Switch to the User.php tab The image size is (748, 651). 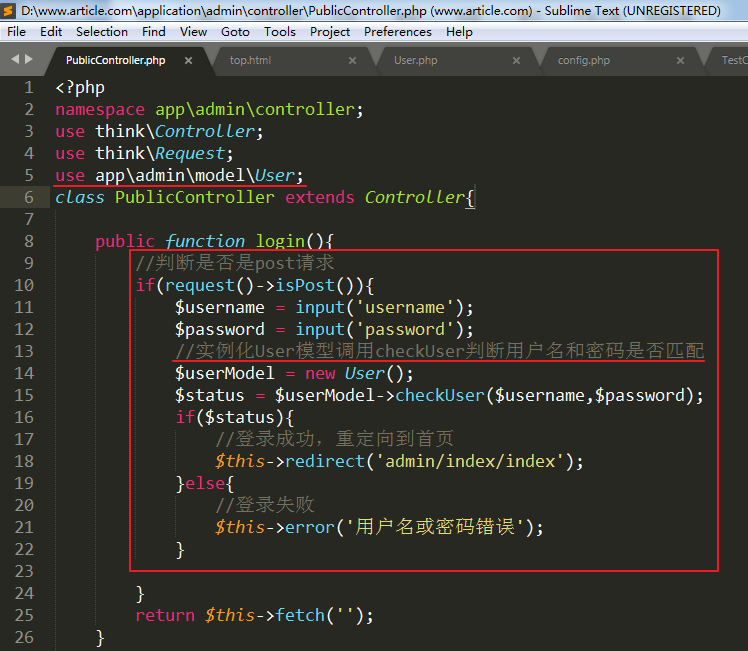(x=415, y=61)
